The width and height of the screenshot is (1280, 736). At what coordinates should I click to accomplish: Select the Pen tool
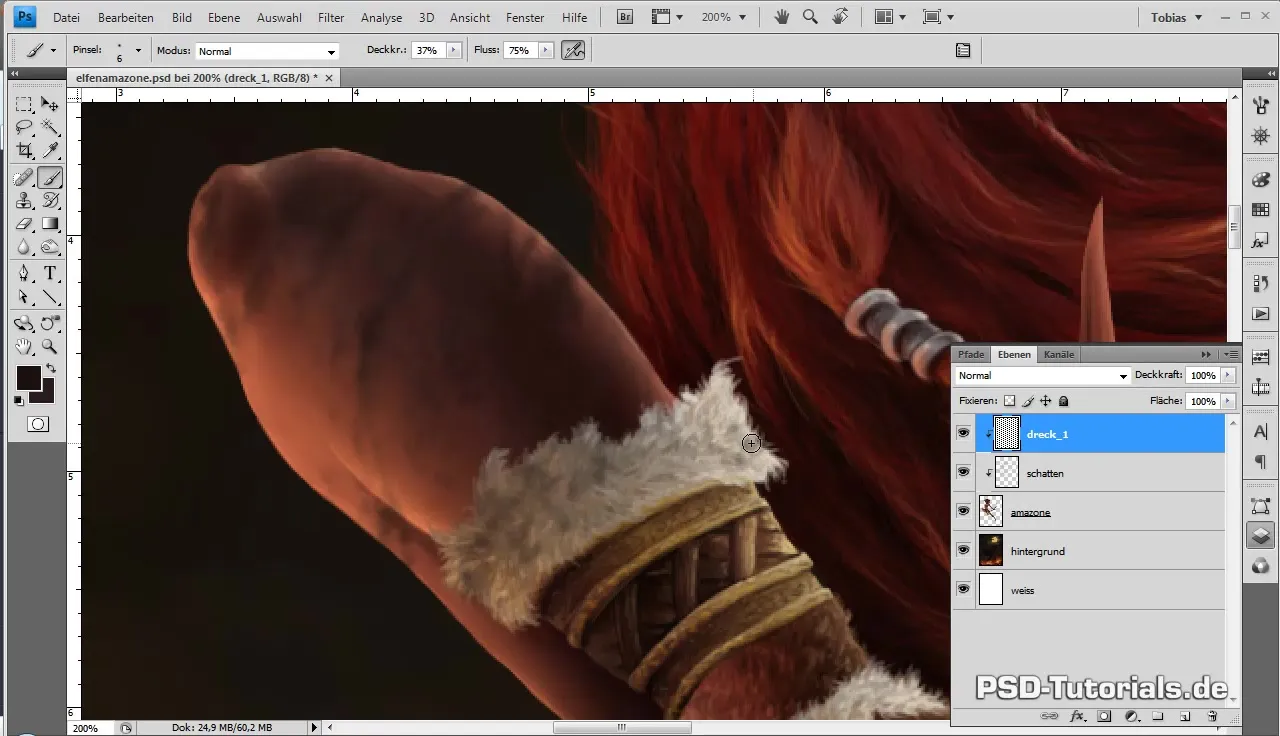[23, 274]
